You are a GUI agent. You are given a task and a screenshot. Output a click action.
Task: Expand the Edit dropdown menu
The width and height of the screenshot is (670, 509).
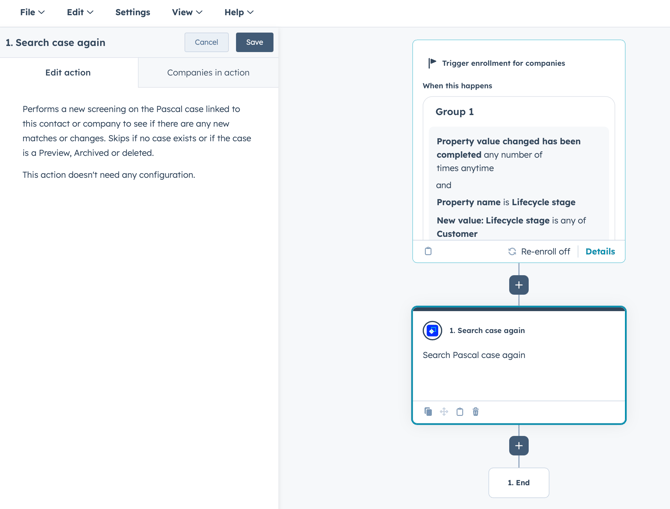pos(80,13)
